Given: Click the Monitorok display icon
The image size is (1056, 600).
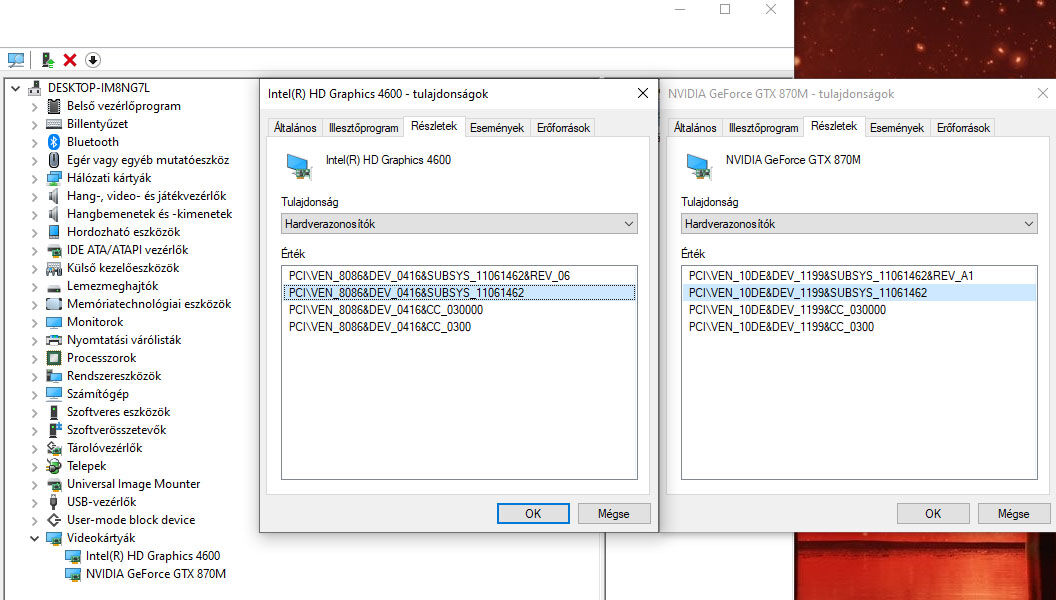Looking at the screenshot, I should pyautogui.click(x=54, y=322).
